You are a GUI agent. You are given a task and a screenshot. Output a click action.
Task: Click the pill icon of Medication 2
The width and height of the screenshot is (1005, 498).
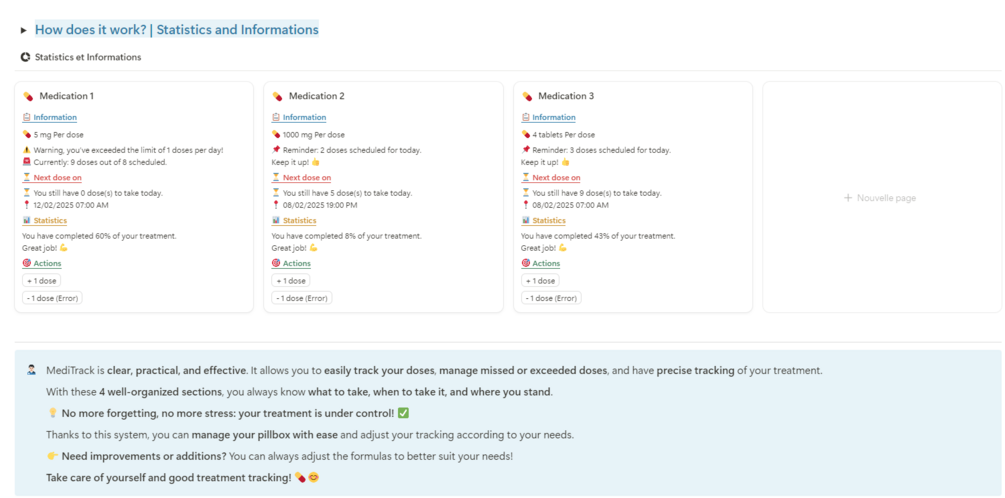278,97
